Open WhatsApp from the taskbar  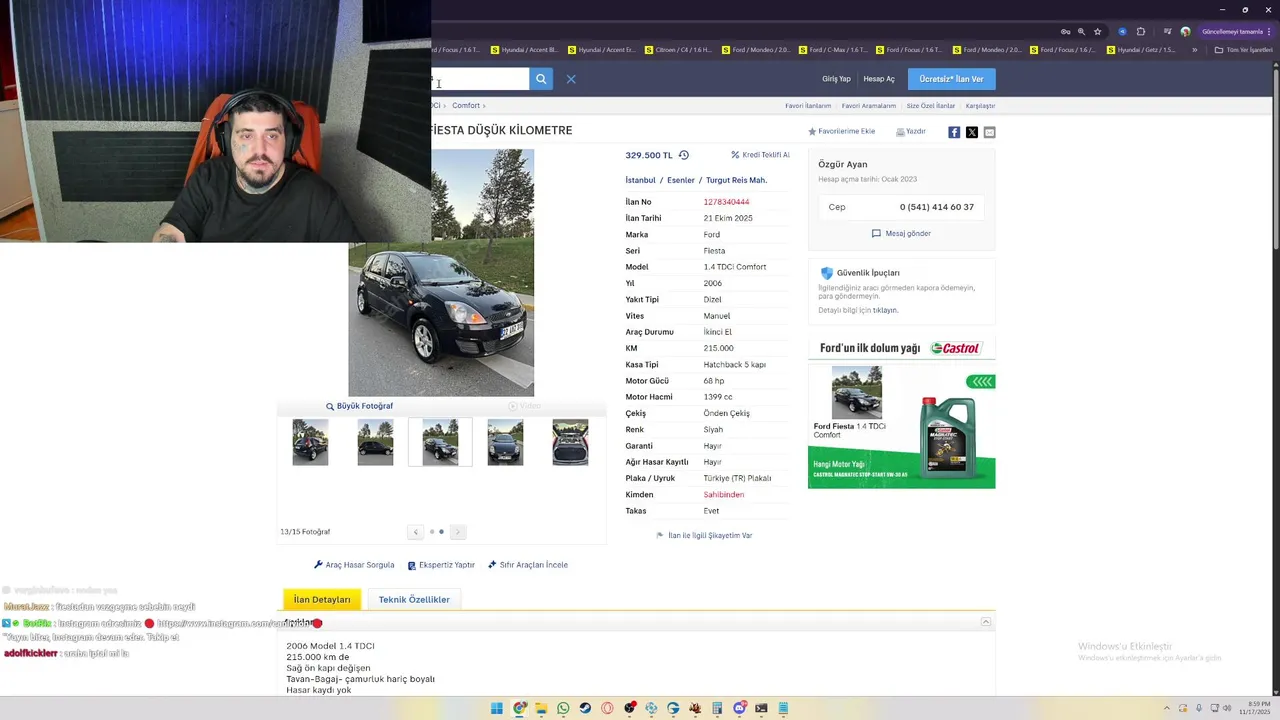pyautogui.click(x=563, y=708)
